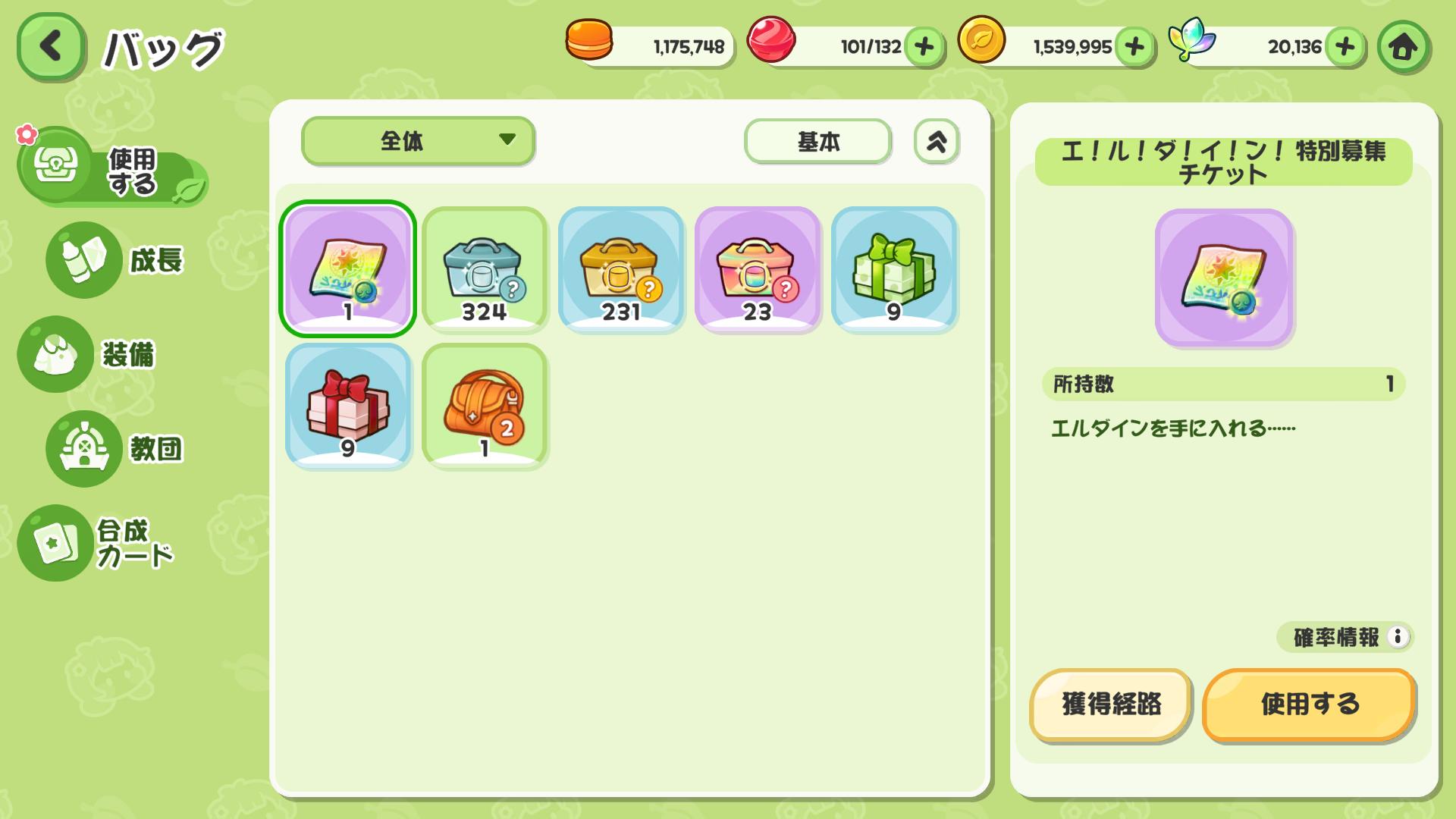This screenshot has width=1456, height=819.
Task: Change the 基本 sort option
Action: (817, 141)
